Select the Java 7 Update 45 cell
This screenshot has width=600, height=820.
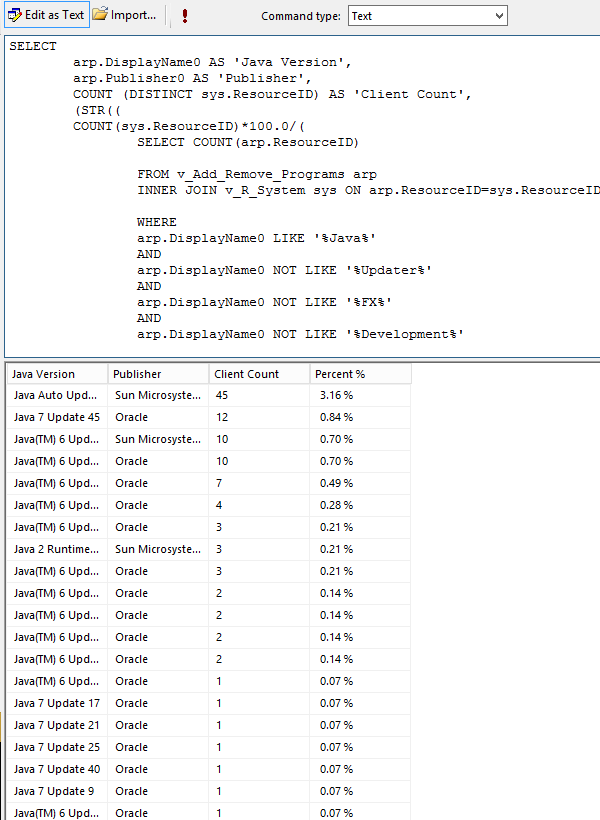tap(56, 417)
